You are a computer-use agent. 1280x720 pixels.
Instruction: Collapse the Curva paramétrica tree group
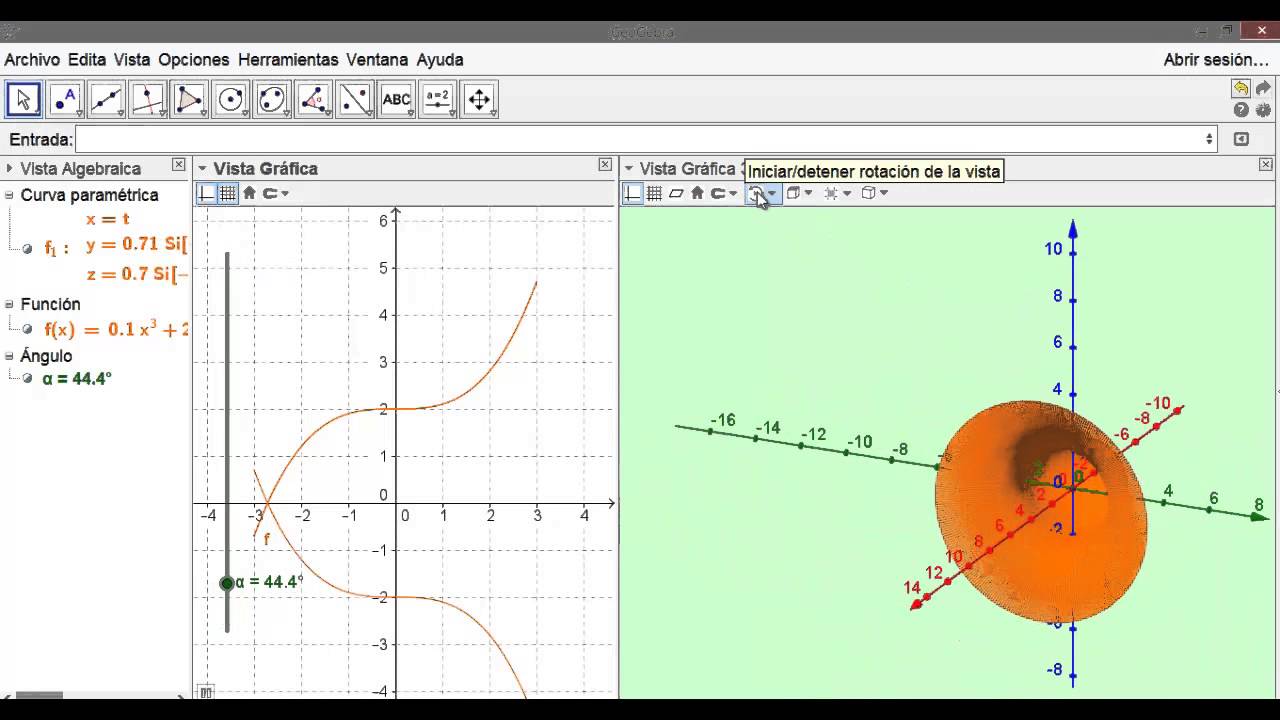click(9, 195)
